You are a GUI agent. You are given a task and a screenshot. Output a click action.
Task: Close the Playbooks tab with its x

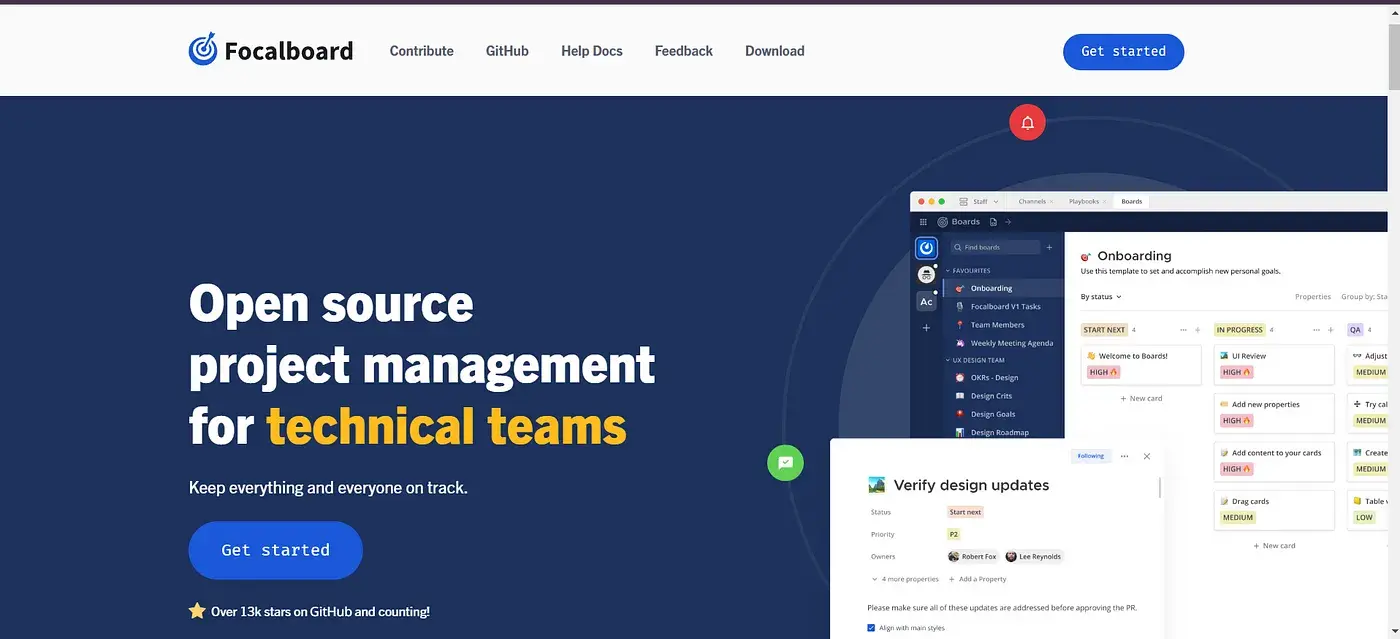pos(1107,202)
